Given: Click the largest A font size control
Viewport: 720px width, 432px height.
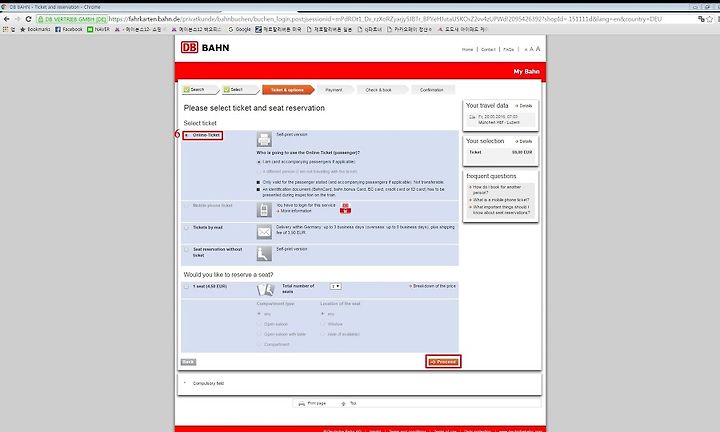Looking at the screenshot, I should click(538, 49).
